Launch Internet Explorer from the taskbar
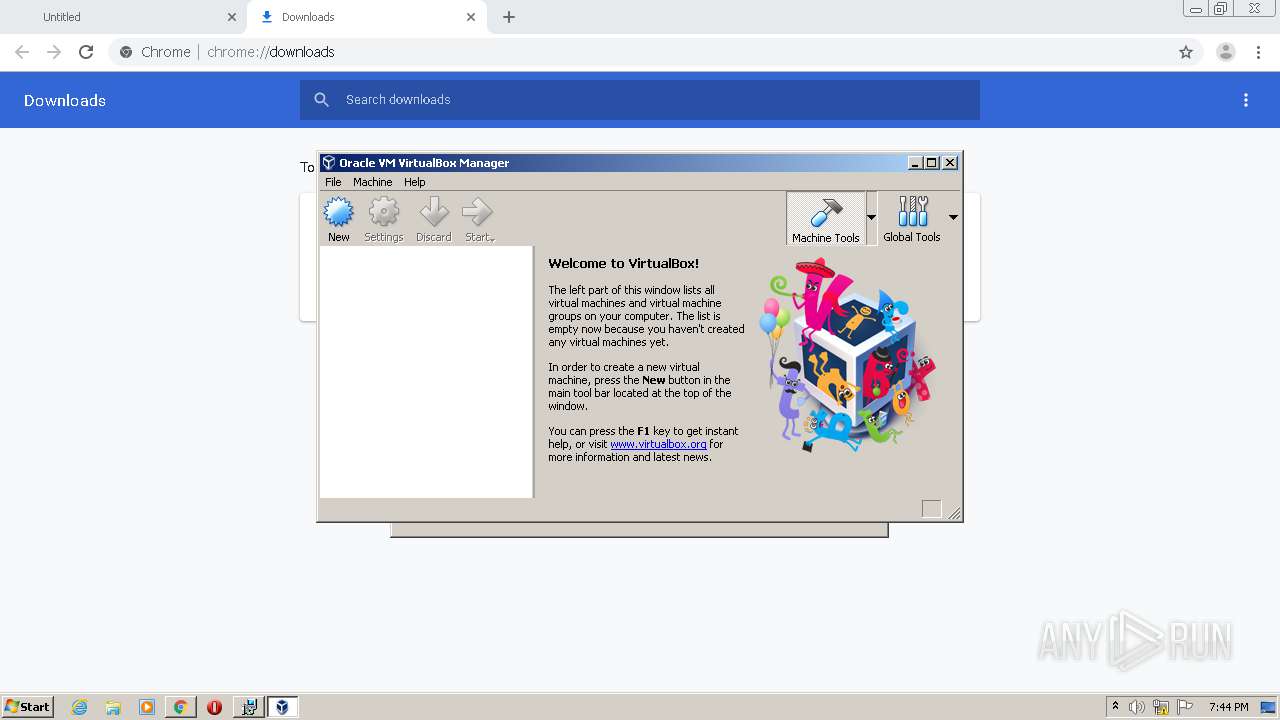The width and height of the screenshot is (1280, 720). tap(79, 707)
